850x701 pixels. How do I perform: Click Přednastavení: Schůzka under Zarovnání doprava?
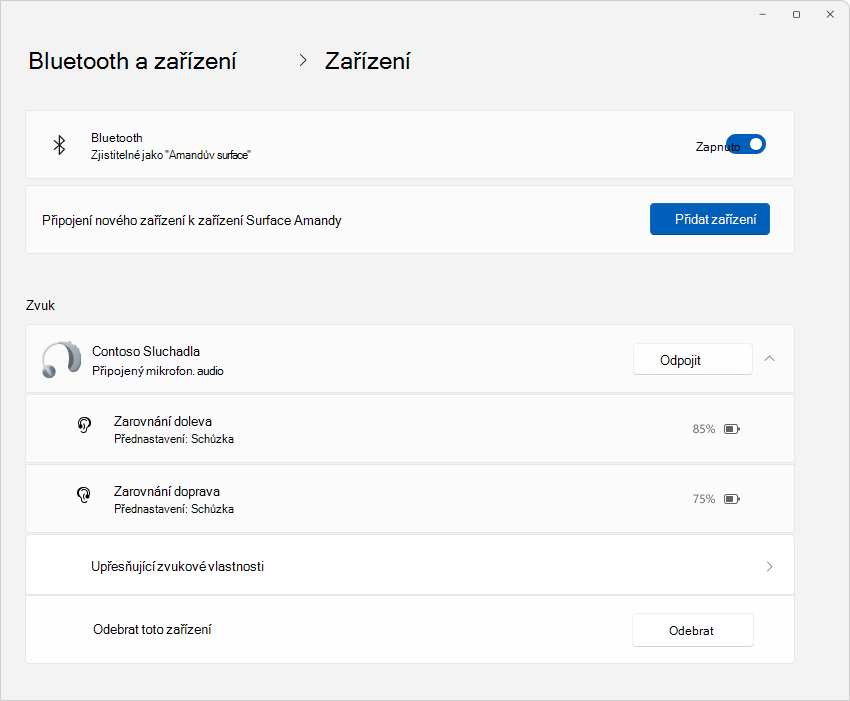(x=174, y=509)
